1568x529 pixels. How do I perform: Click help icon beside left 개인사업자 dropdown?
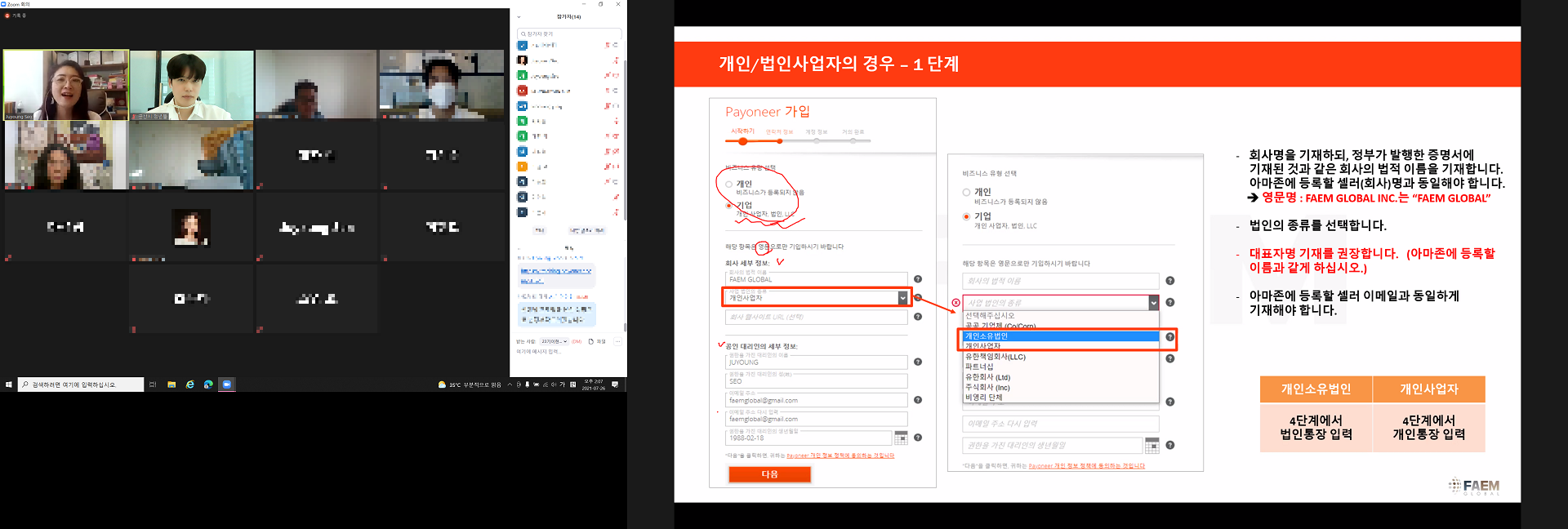point(918,298)
